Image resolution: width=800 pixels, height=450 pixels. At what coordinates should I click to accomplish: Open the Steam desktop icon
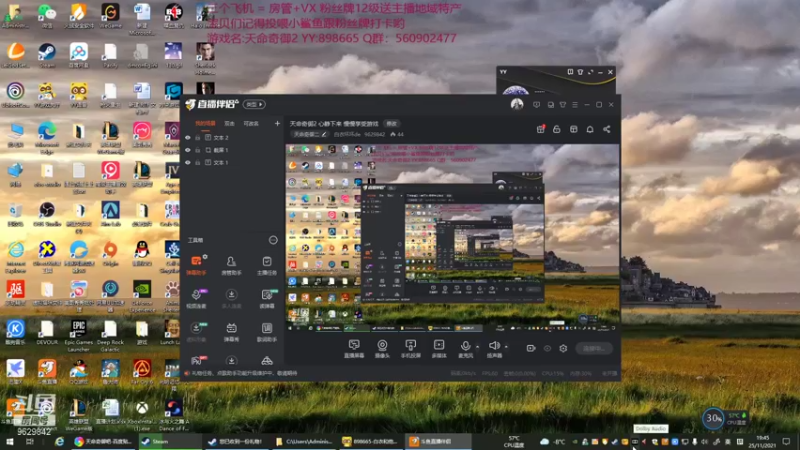pyautogui.click(x=47, y=56)
